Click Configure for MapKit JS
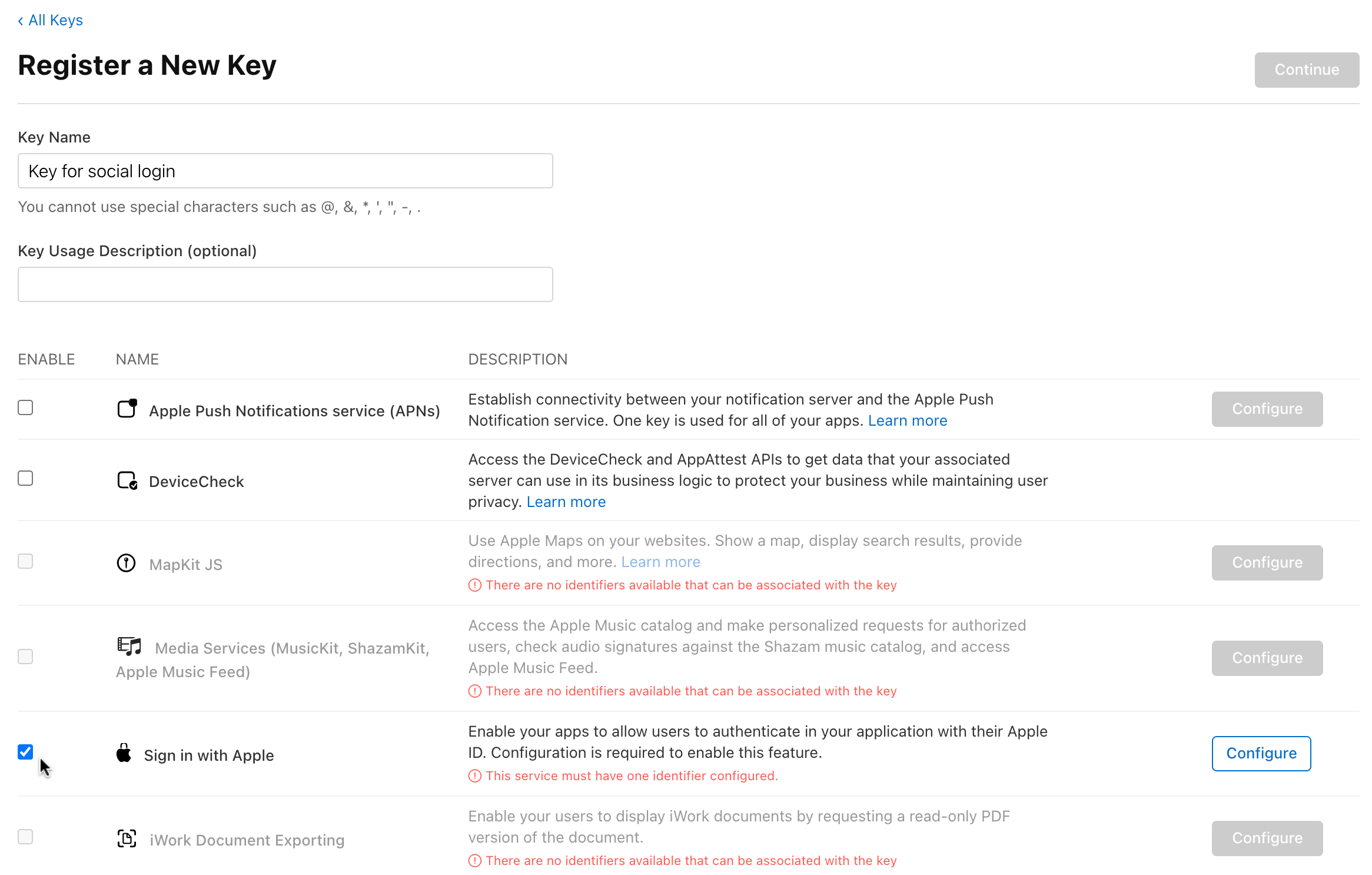Image resolution: width=1372 pixels, height=875 pixels. click(1267, 563)
